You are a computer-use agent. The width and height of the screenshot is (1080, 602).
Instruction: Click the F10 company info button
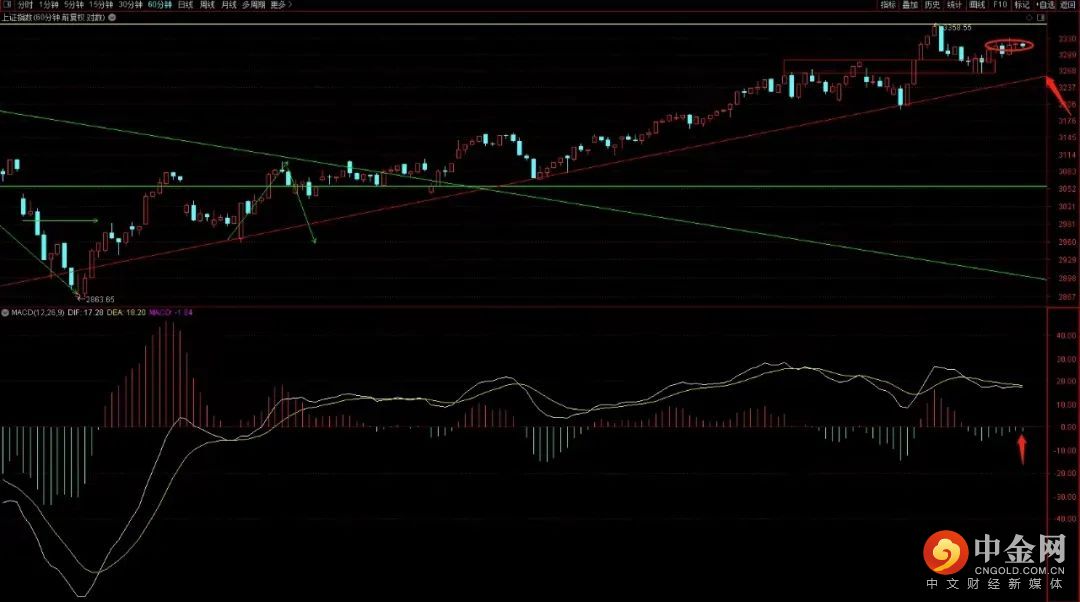pos(999,5)
